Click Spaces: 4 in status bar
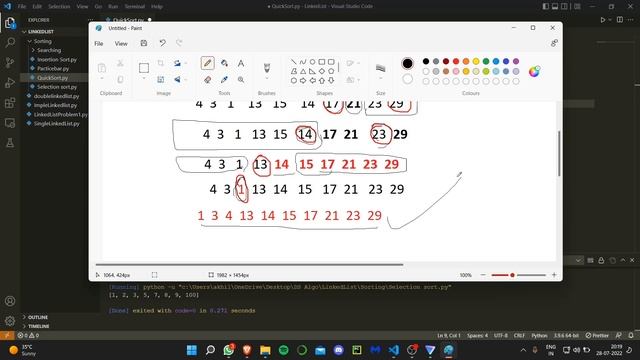Image resolution: width=640 pixels, height=360 pixels. [x=477, y=336]
